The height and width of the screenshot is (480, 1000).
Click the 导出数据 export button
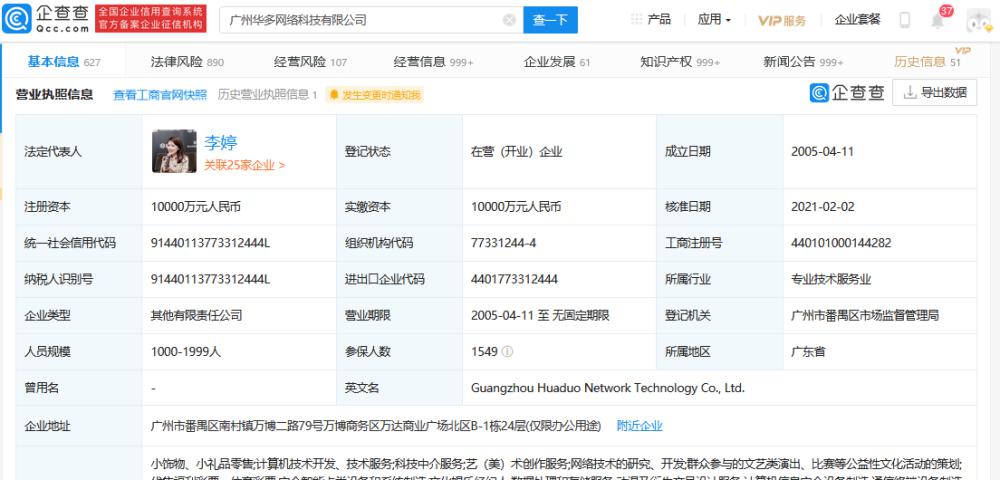pos(935,93)
